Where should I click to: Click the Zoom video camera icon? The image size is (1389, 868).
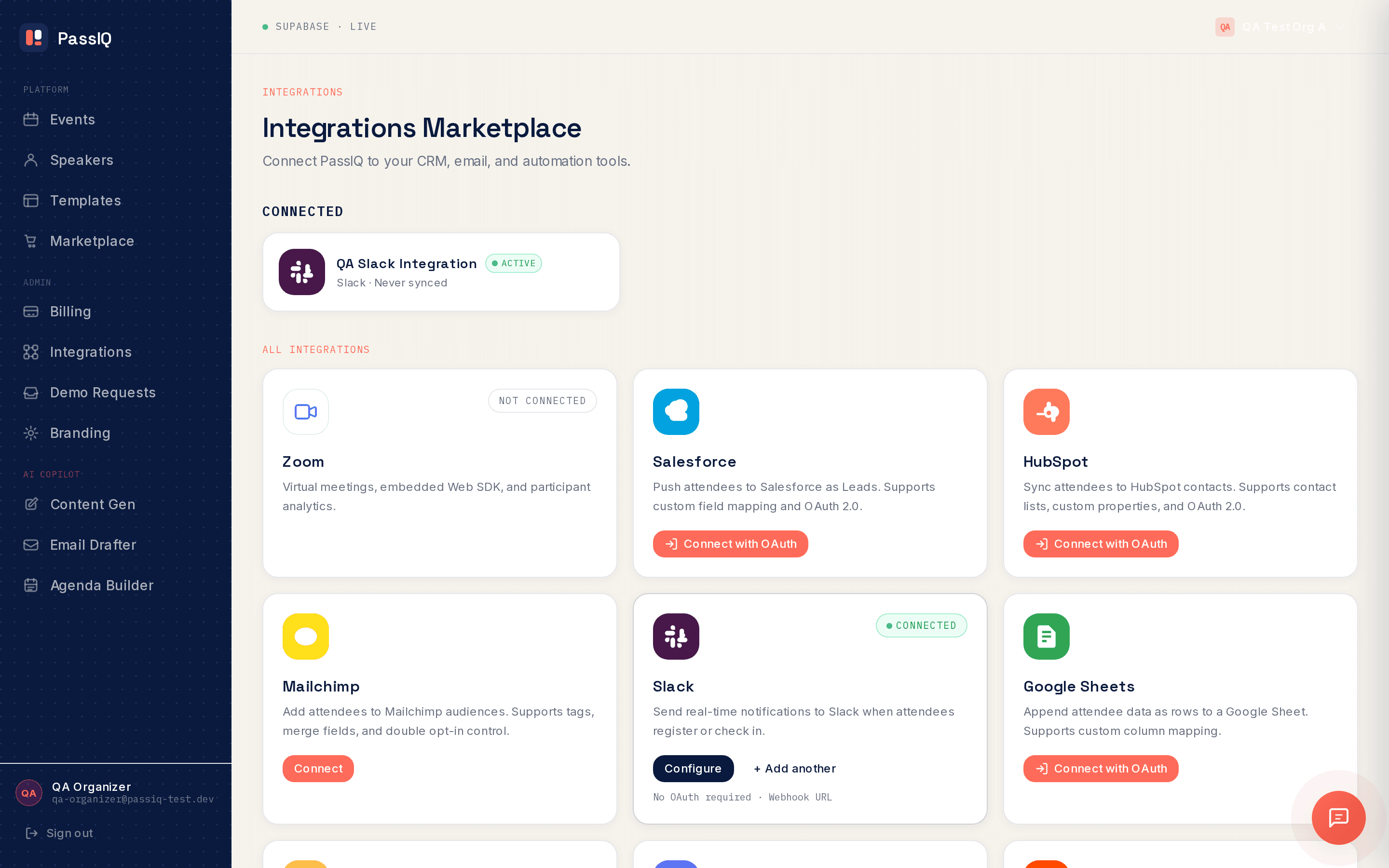[305, 412]
